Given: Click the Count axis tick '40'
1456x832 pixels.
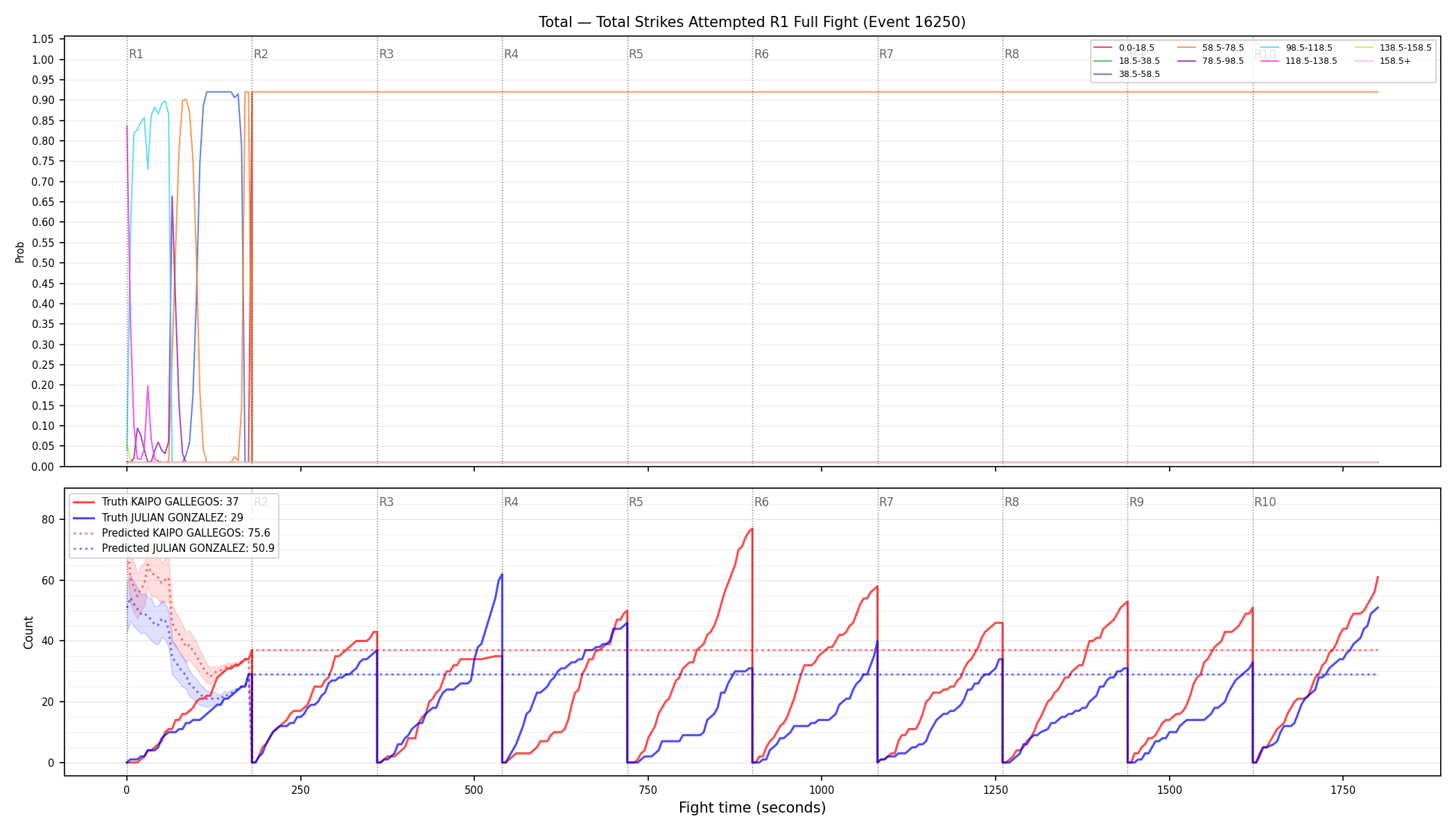Looking at the screenshot, I should 49,641.
